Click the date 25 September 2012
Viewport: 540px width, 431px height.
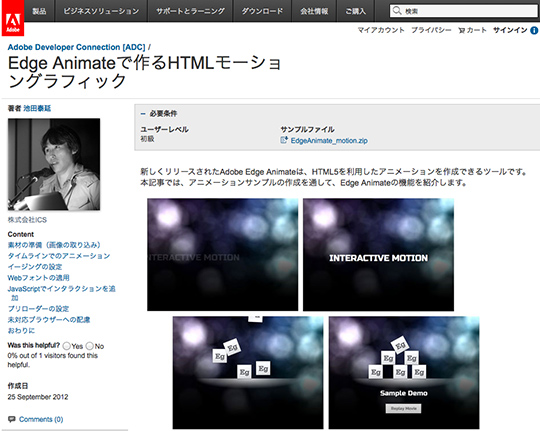pyautogui.click(x=38, y=397)
